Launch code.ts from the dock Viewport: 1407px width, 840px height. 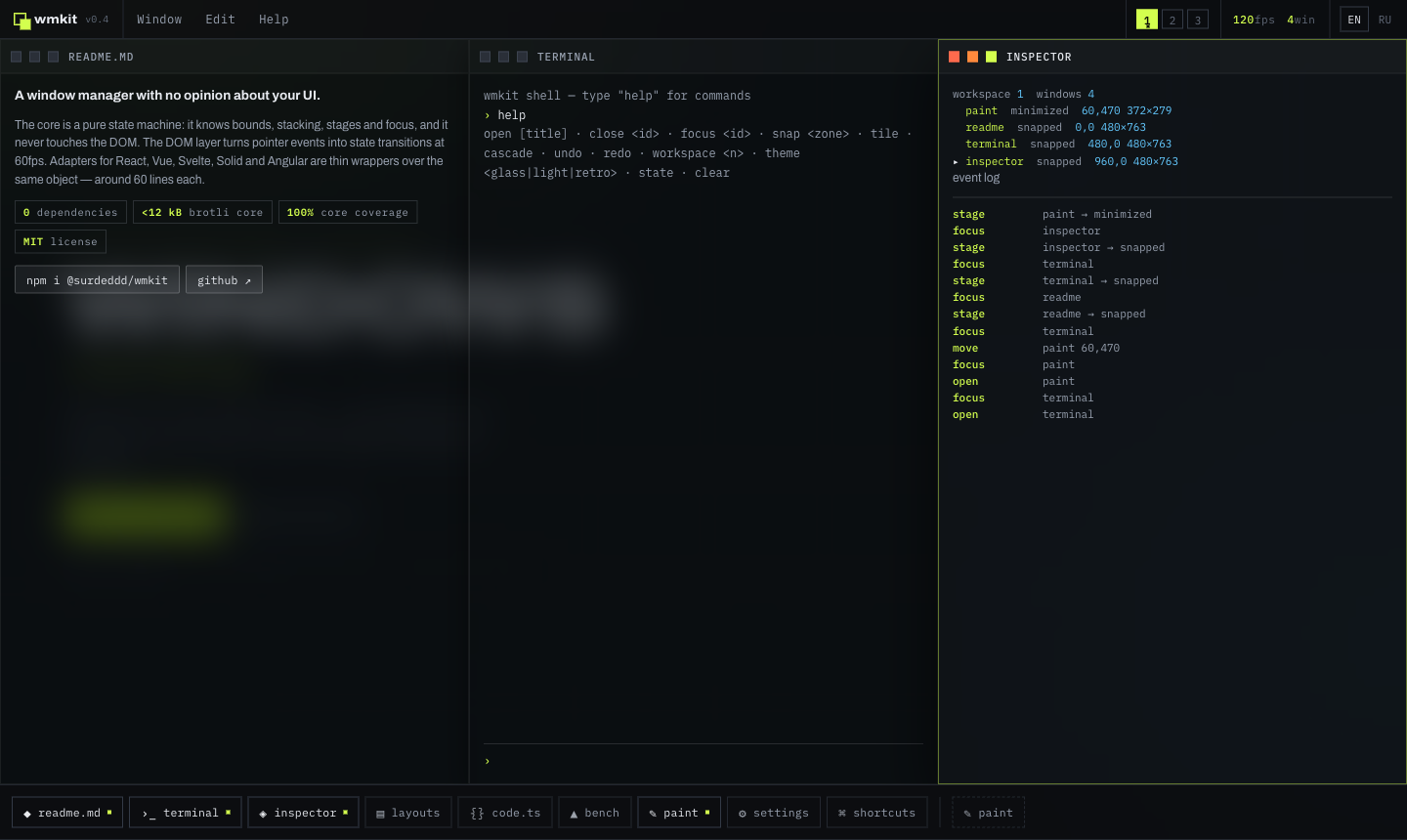505,813
